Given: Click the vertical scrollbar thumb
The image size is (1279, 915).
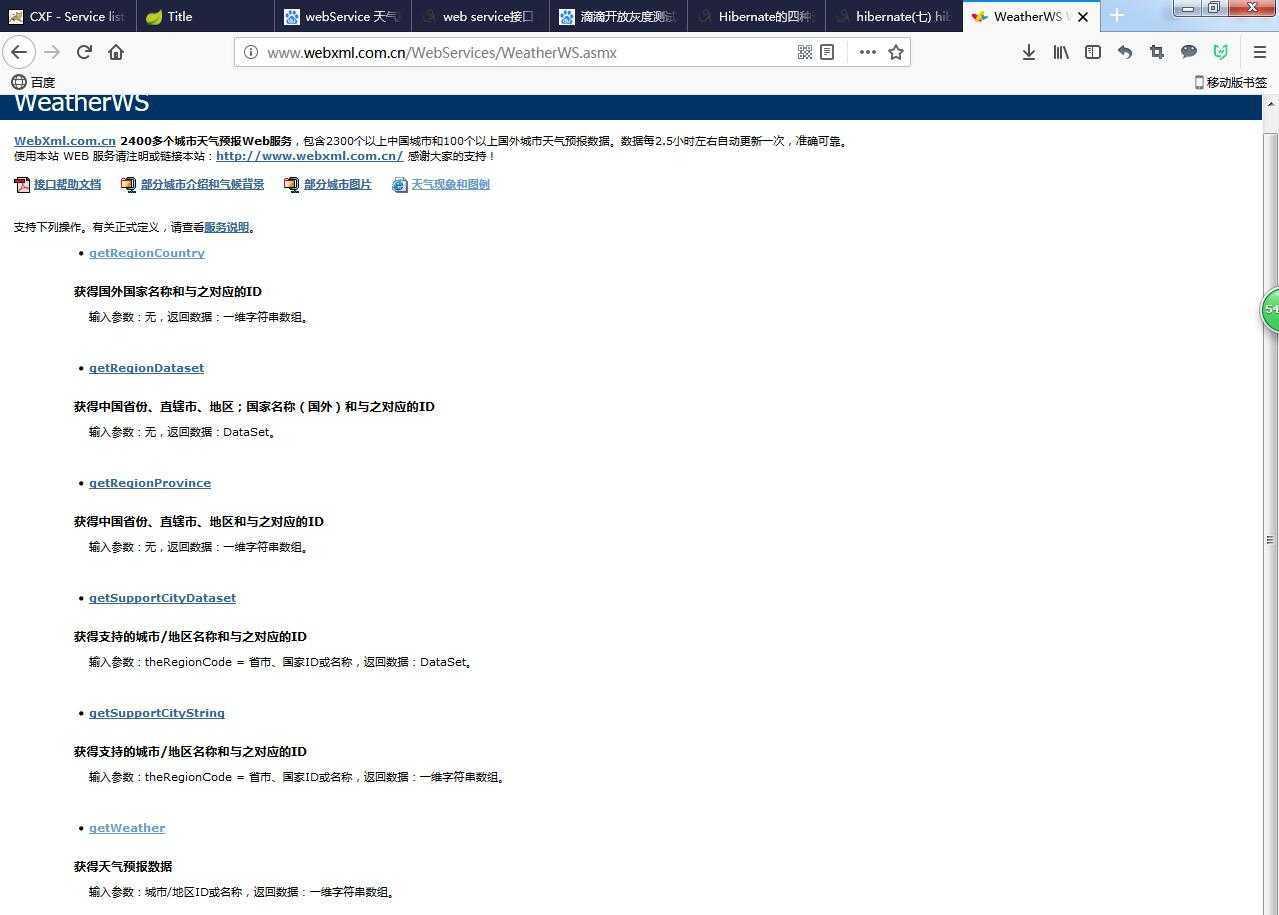Looking at the screenshot, I should pos(1270,539).
